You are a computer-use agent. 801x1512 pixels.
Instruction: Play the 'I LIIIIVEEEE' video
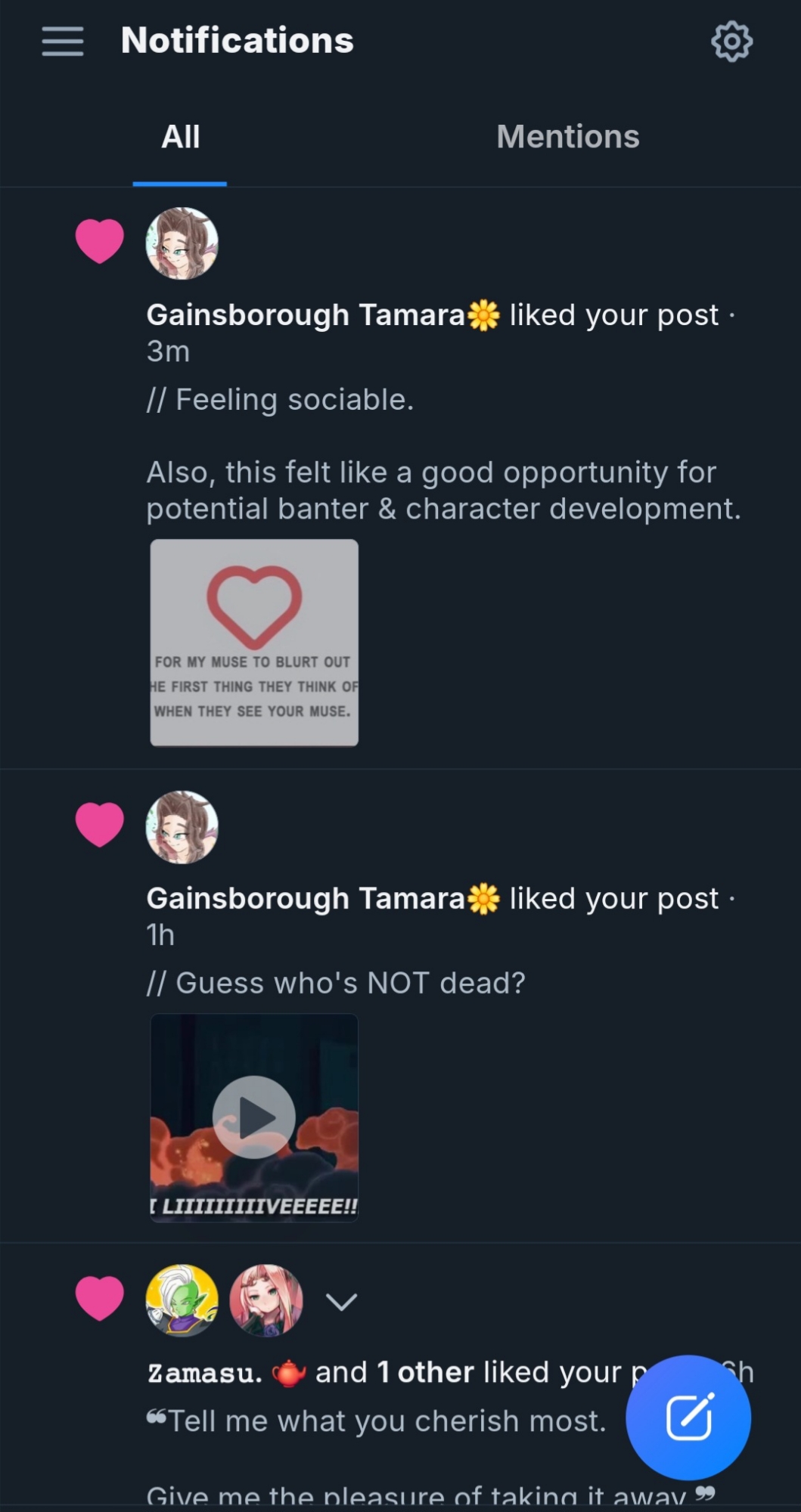point(254,1117)
